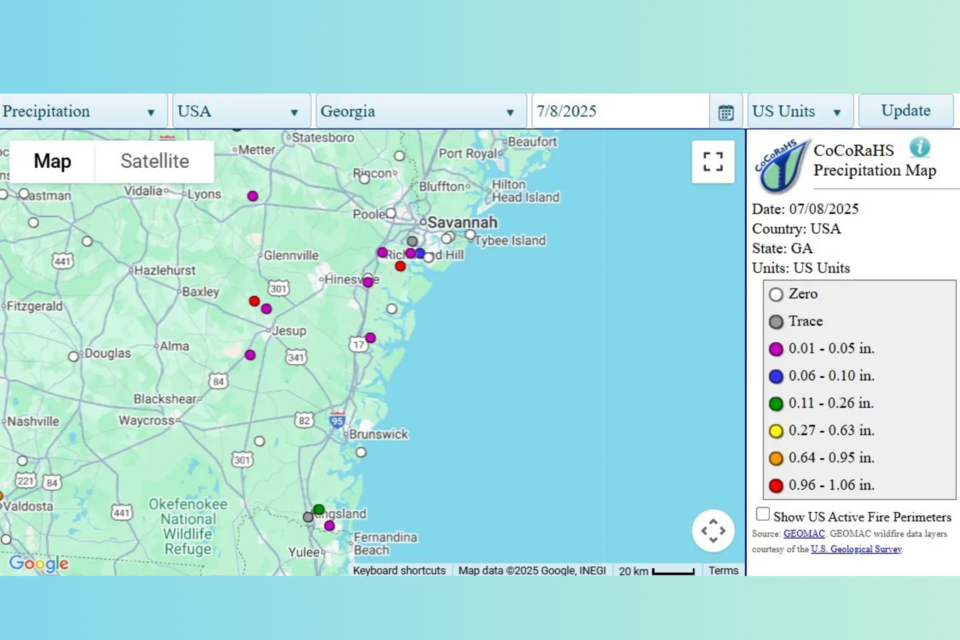Open the USA country dropdown
960x640 pixels.
pos(241,111)
